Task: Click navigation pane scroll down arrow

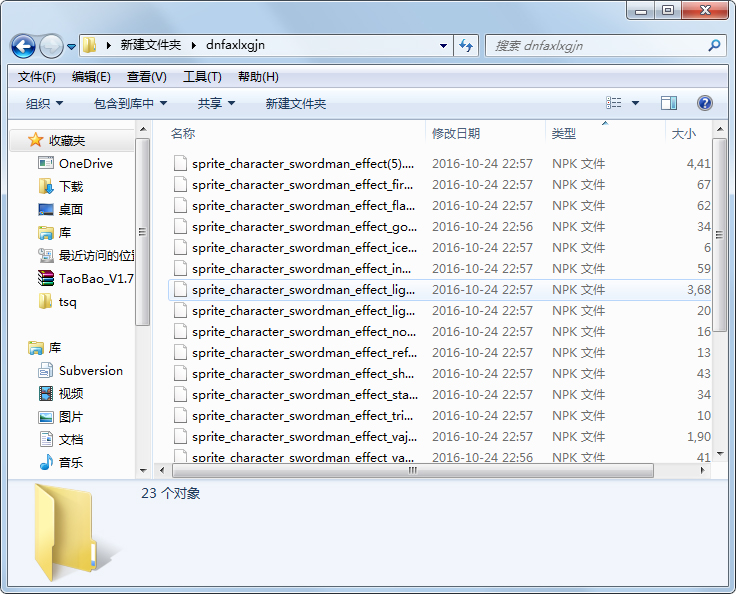Action: point(143,471)
